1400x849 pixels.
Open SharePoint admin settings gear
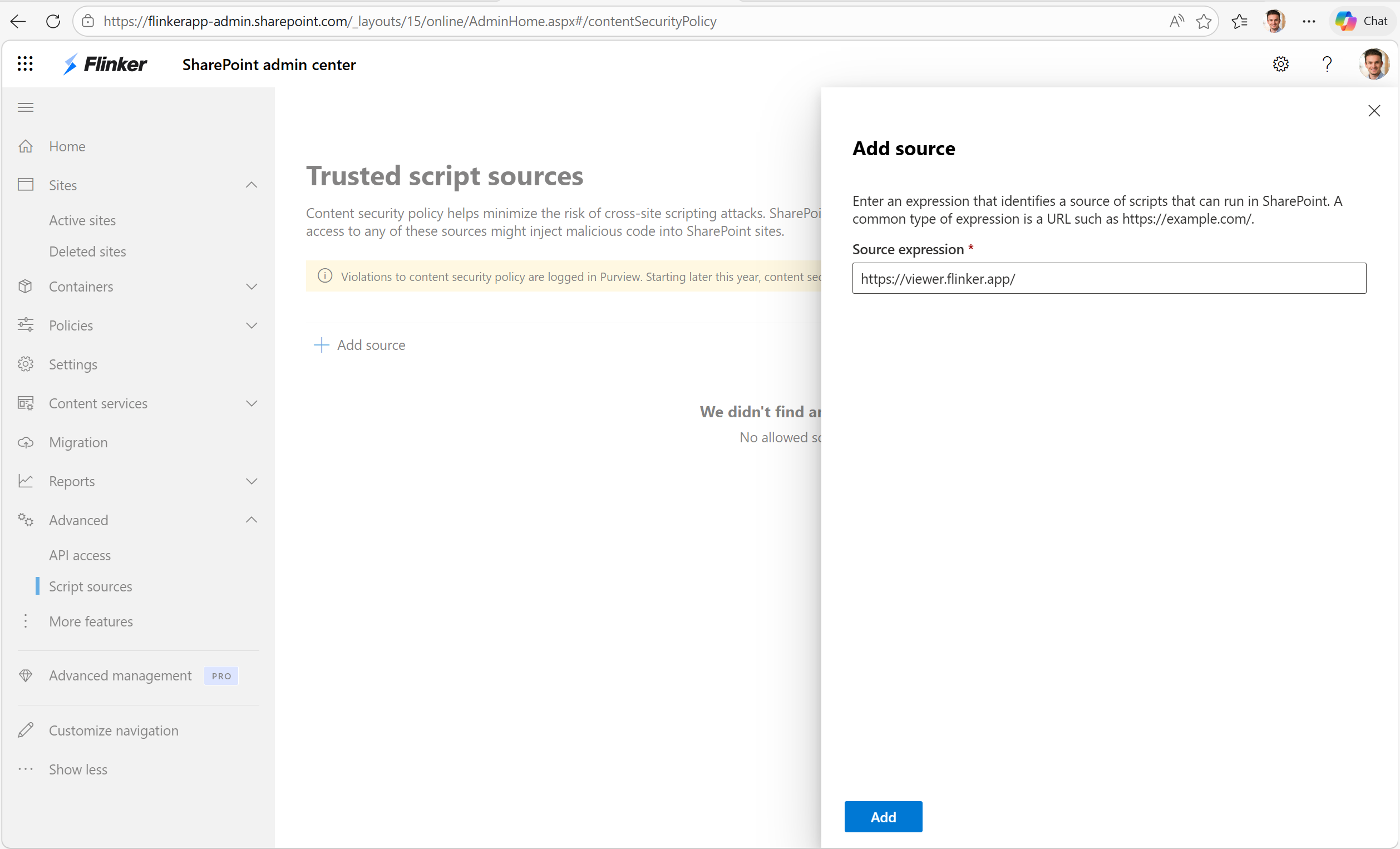(x=1281, y=63)
